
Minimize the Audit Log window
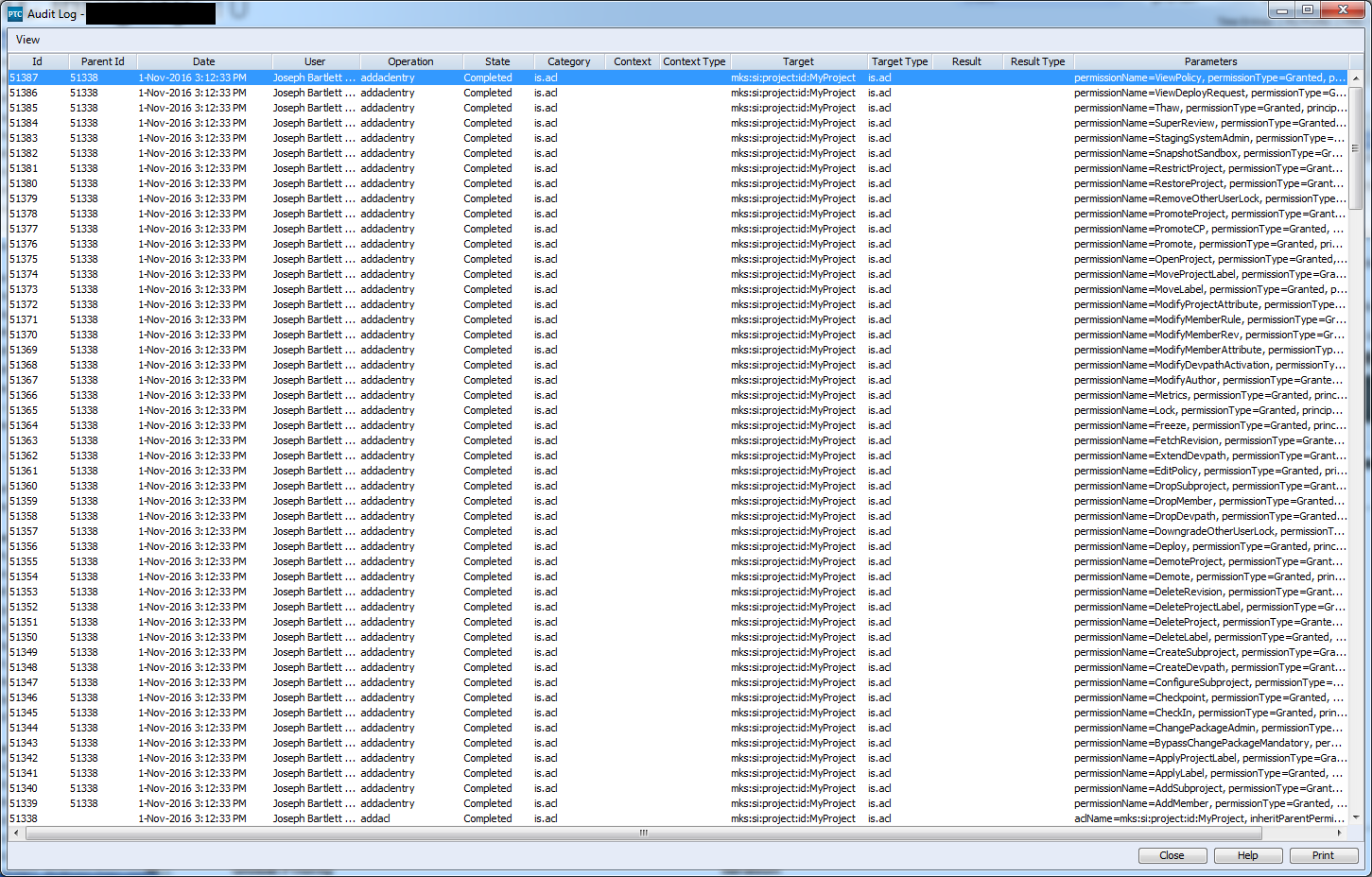pyautogui.click(x=1282, y=10)
